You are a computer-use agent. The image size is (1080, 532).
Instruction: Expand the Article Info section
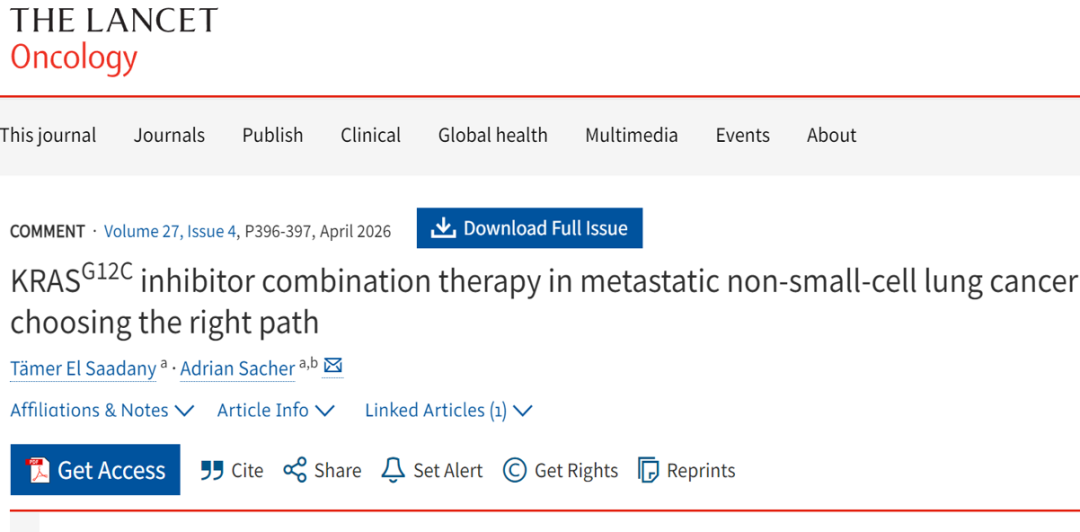276,410
